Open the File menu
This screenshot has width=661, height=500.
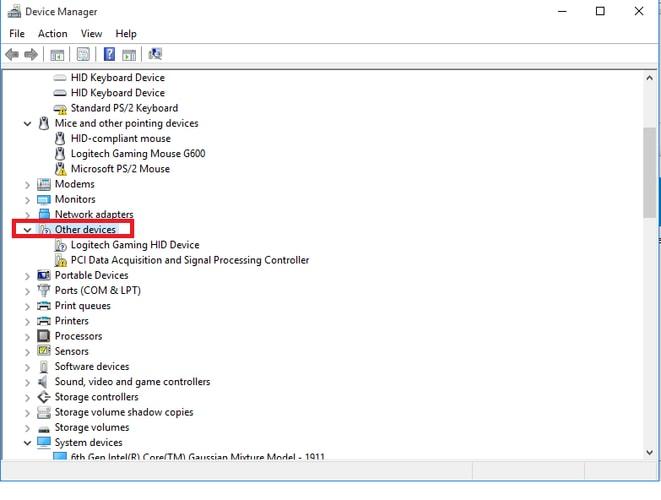coord(17,33)
